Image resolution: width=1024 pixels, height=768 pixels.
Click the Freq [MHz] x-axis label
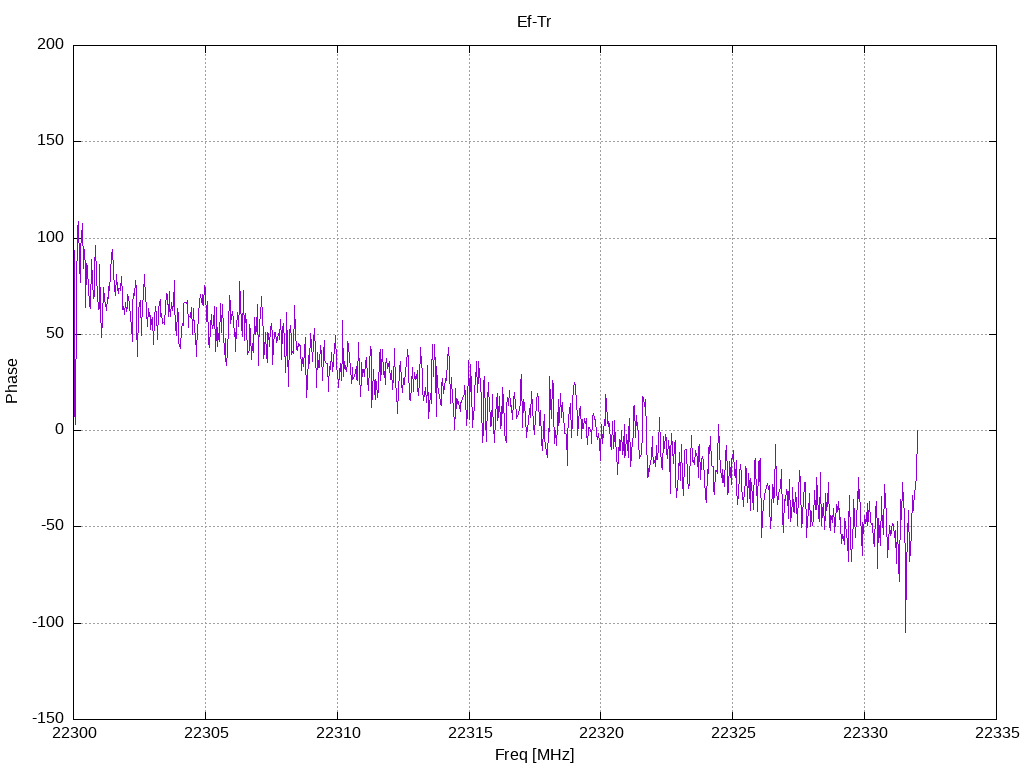534,755
